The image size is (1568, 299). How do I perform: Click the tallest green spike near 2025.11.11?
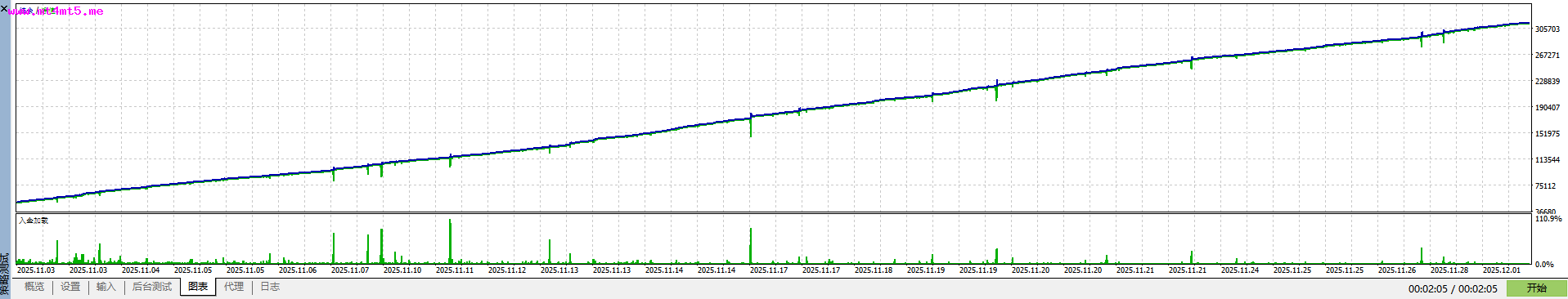pyautogui.click(x=450, y=241)
